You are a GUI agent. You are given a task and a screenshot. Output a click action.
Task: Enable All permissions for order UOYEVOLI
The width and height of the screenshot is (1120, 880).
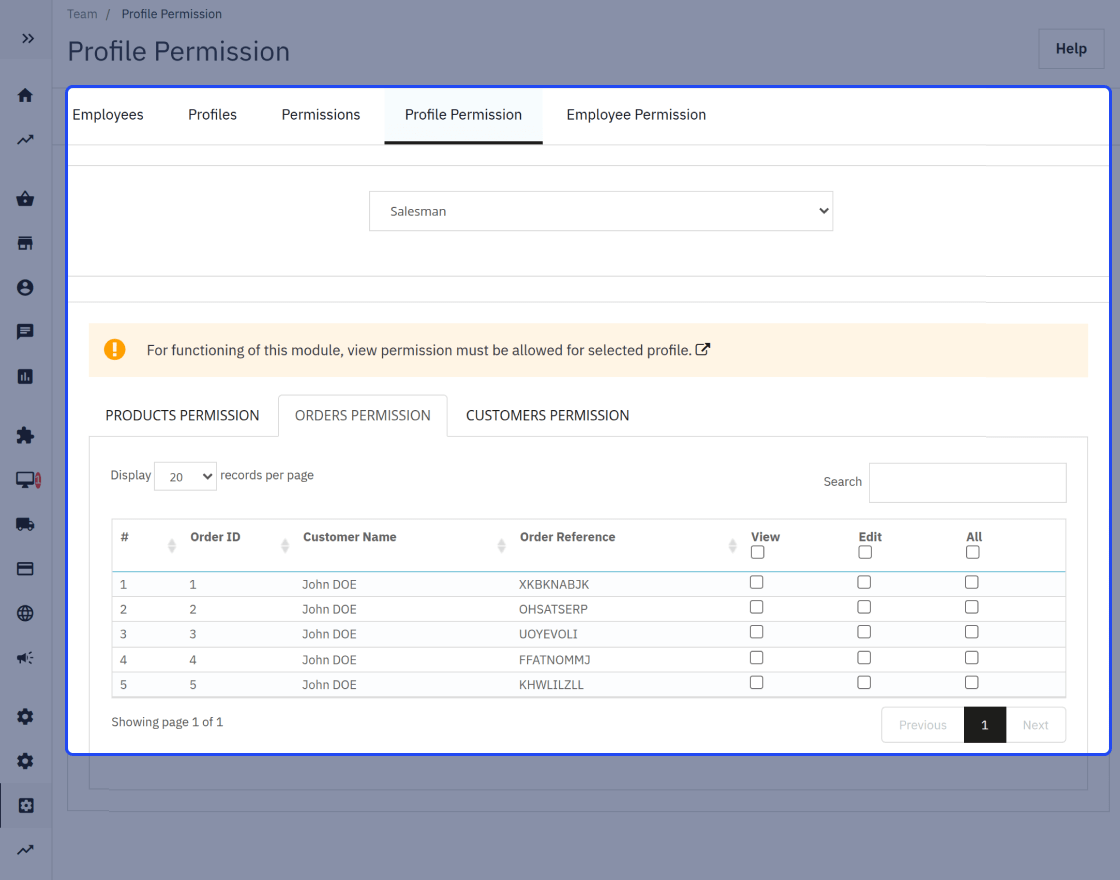971,632
